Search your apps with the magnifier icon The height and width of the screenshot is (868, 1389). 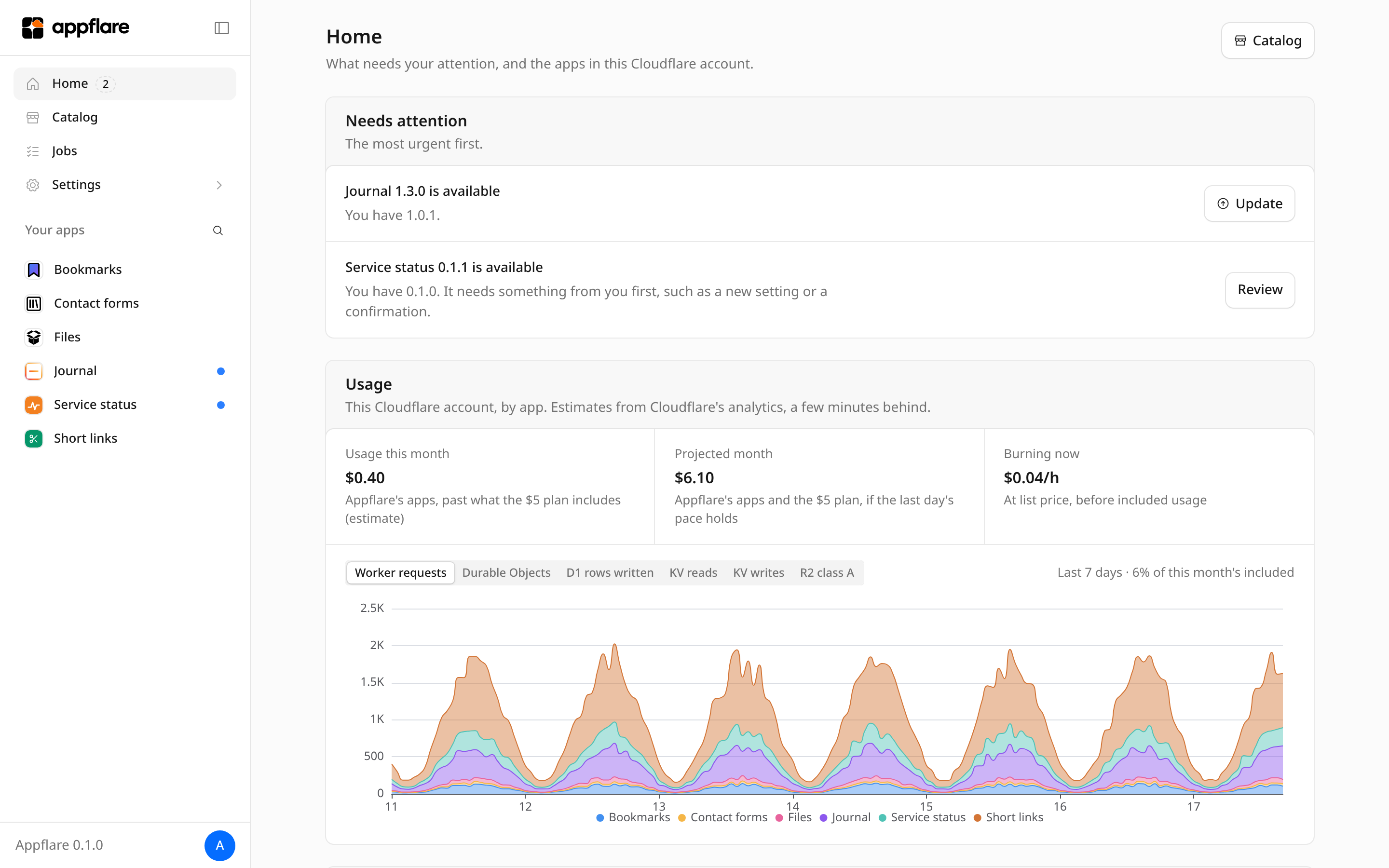pyautogui.click(x=218, y=230)
